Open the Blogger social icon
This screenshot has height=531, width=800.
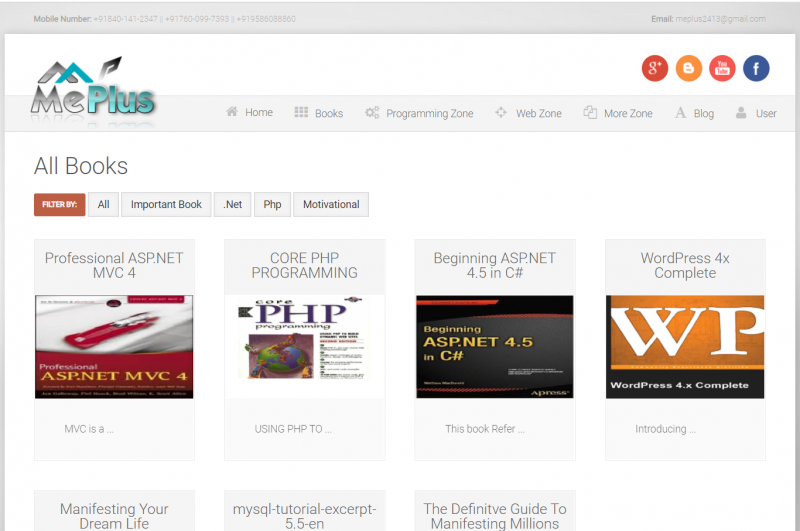(689, 68)
